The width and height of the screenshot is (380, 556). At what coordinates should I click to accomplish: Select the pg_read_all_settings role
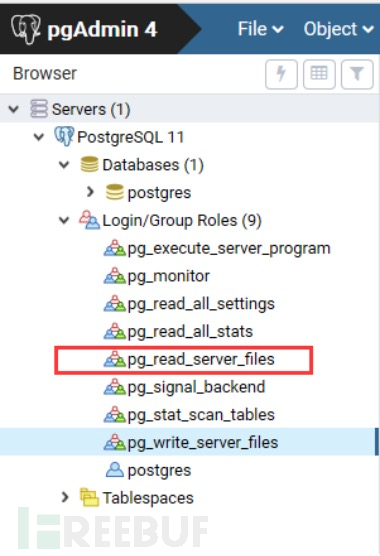pos(201,305)
